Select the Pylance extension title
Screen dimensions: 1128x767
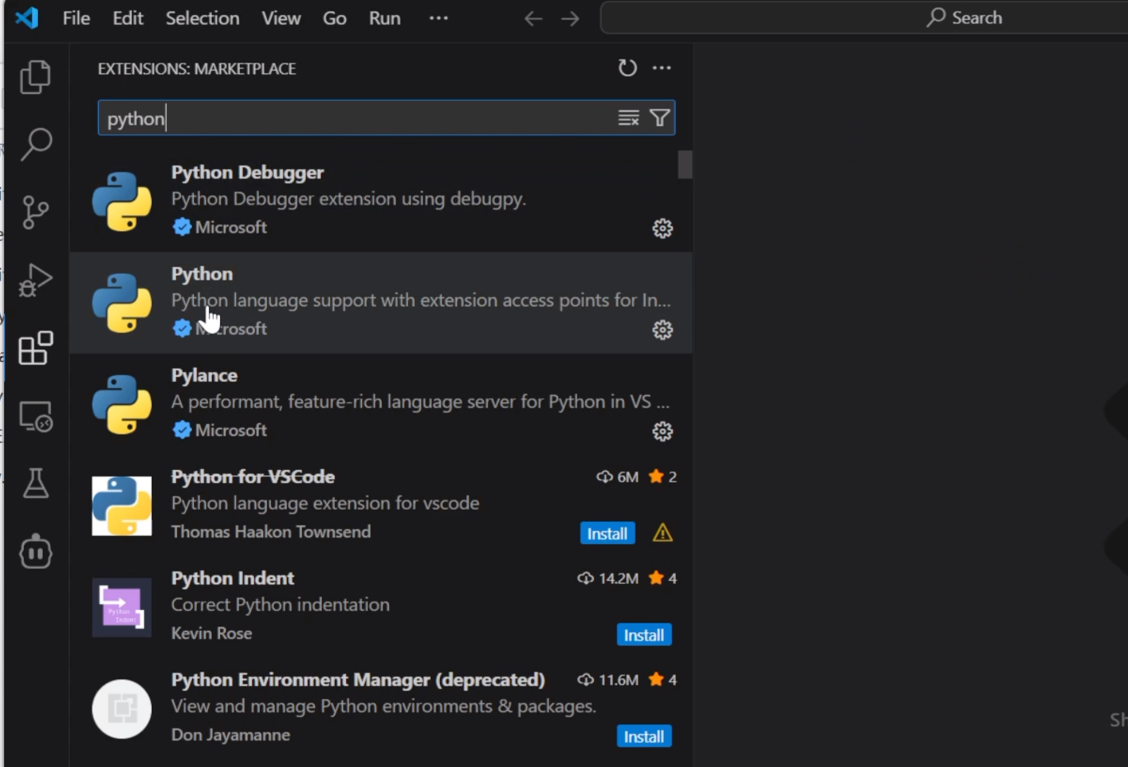pyautogui.click(x=204, y=375)
